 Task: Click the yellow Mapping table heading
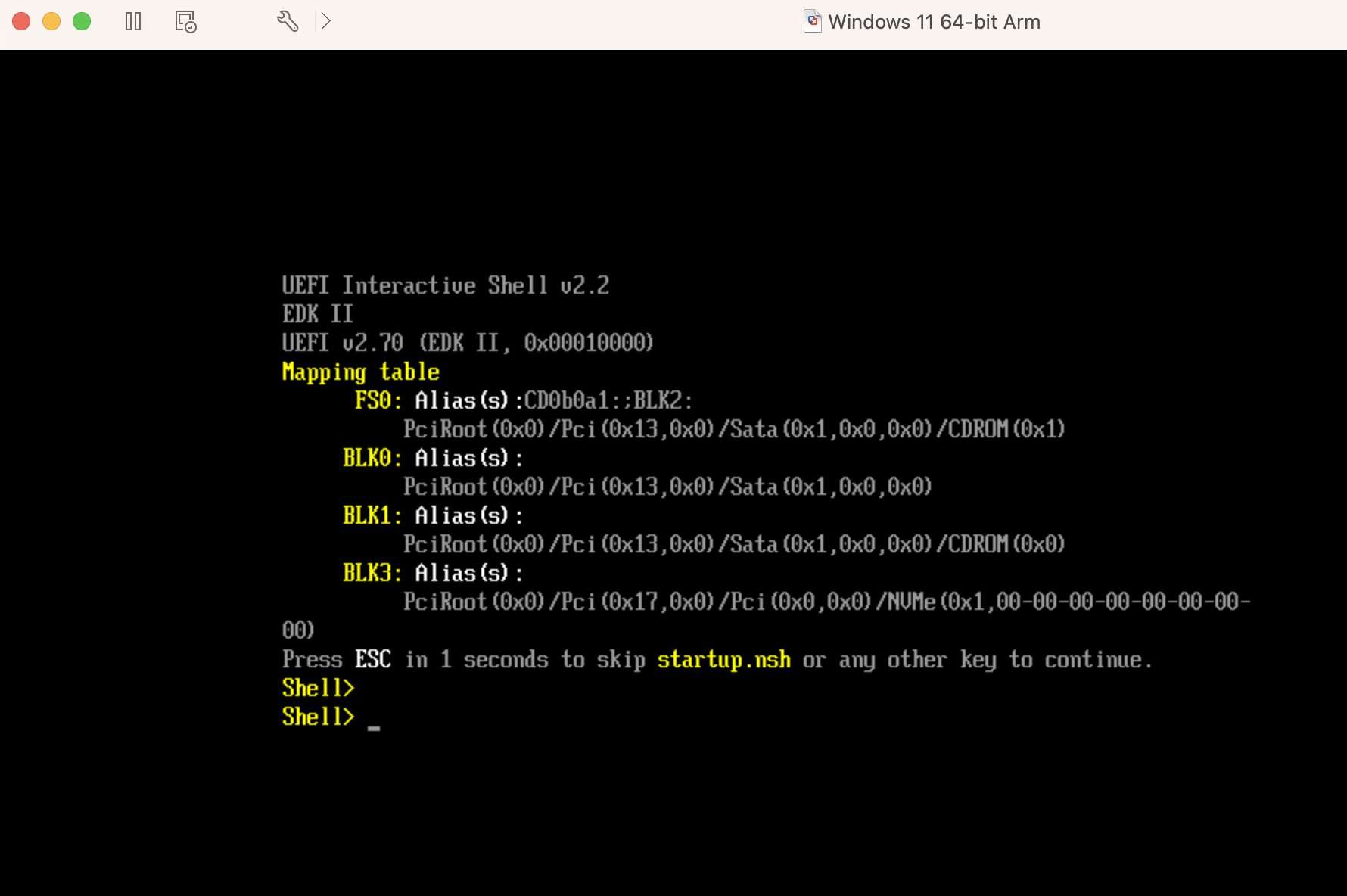point(361,372)
